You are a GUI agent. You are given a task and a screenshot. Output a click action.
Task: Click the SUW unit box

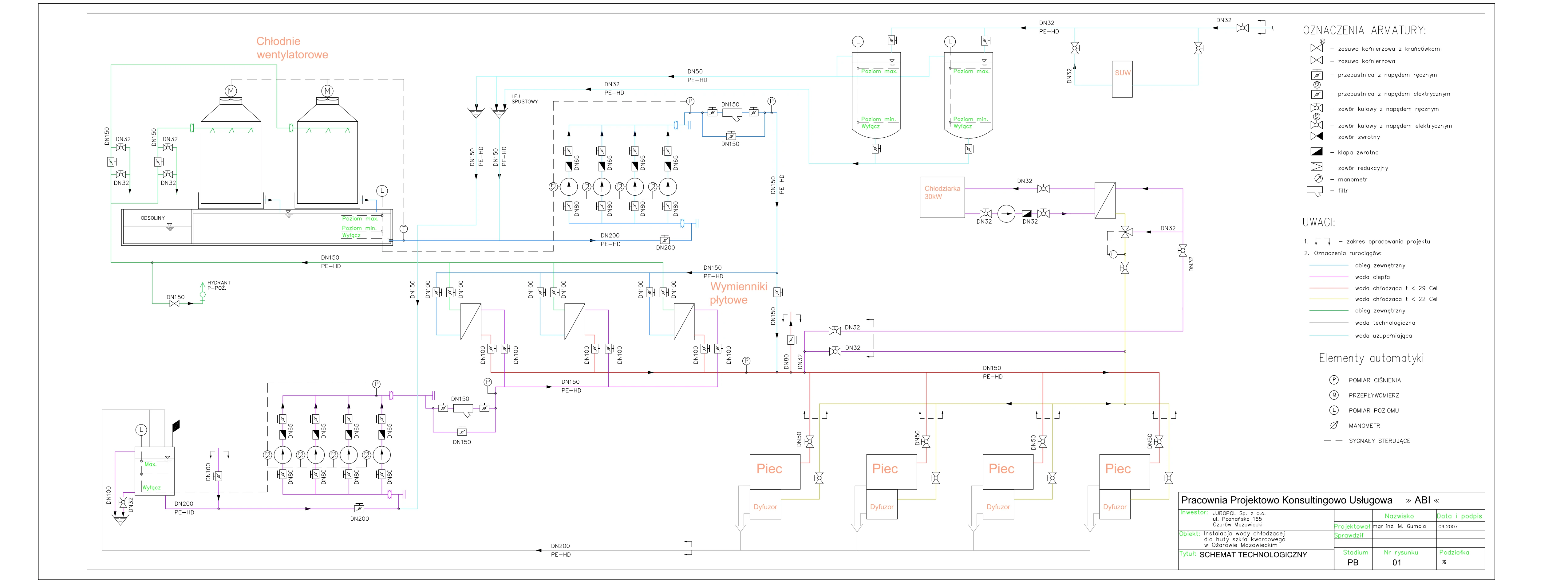tap(1122, 79)
